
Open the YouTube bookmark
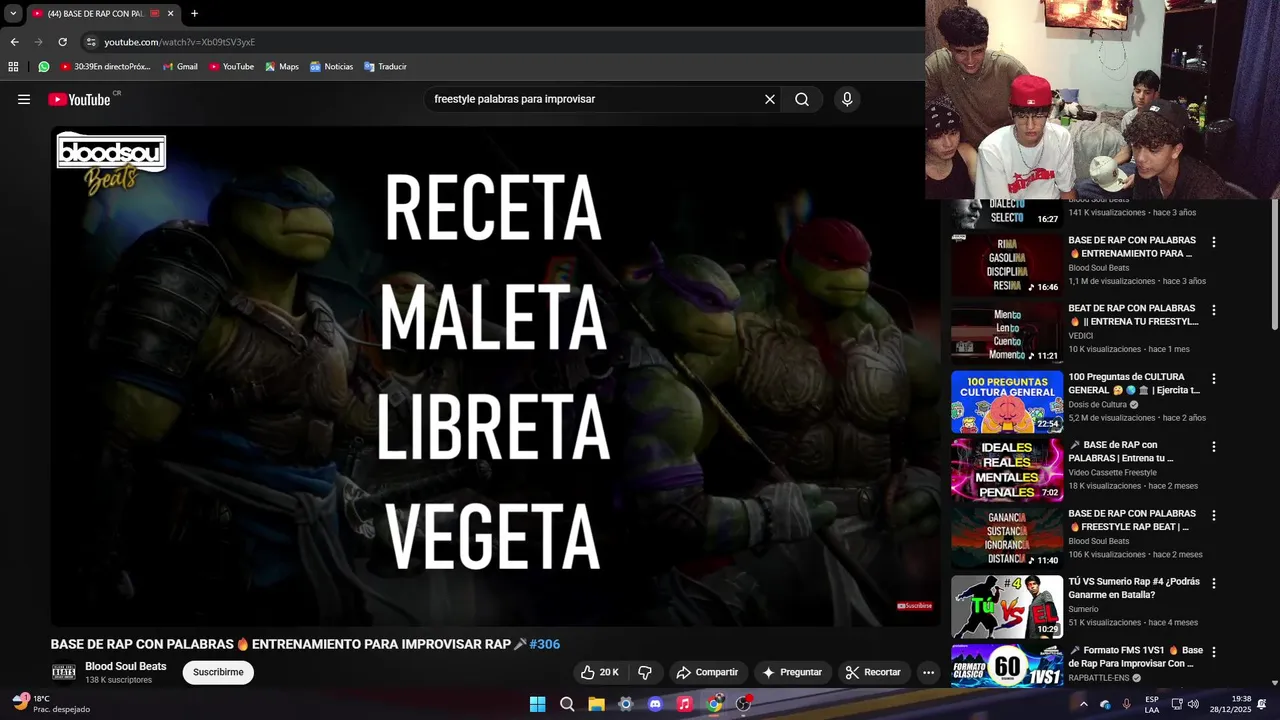pyautogui.click(x=231, y=67)
